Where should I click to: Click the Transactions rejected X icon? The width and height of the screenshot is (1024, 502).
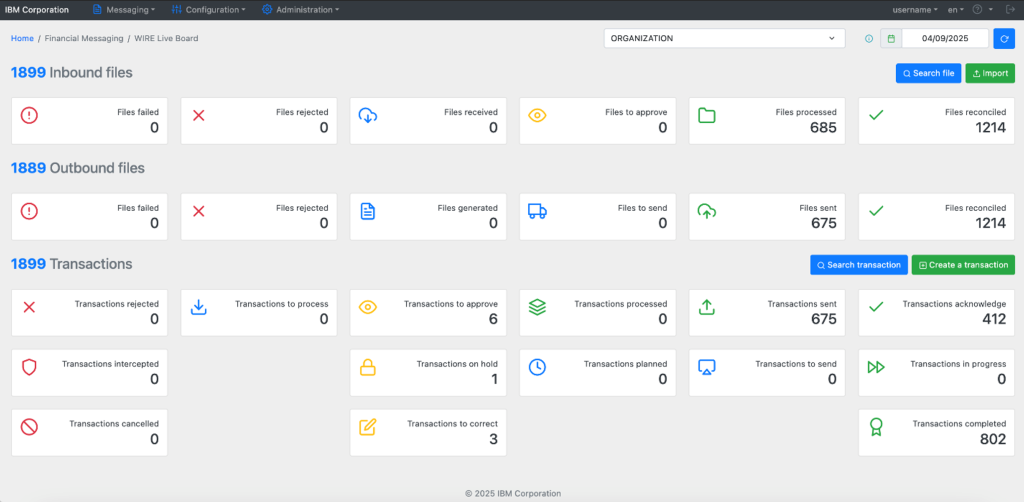coord(29,307)
